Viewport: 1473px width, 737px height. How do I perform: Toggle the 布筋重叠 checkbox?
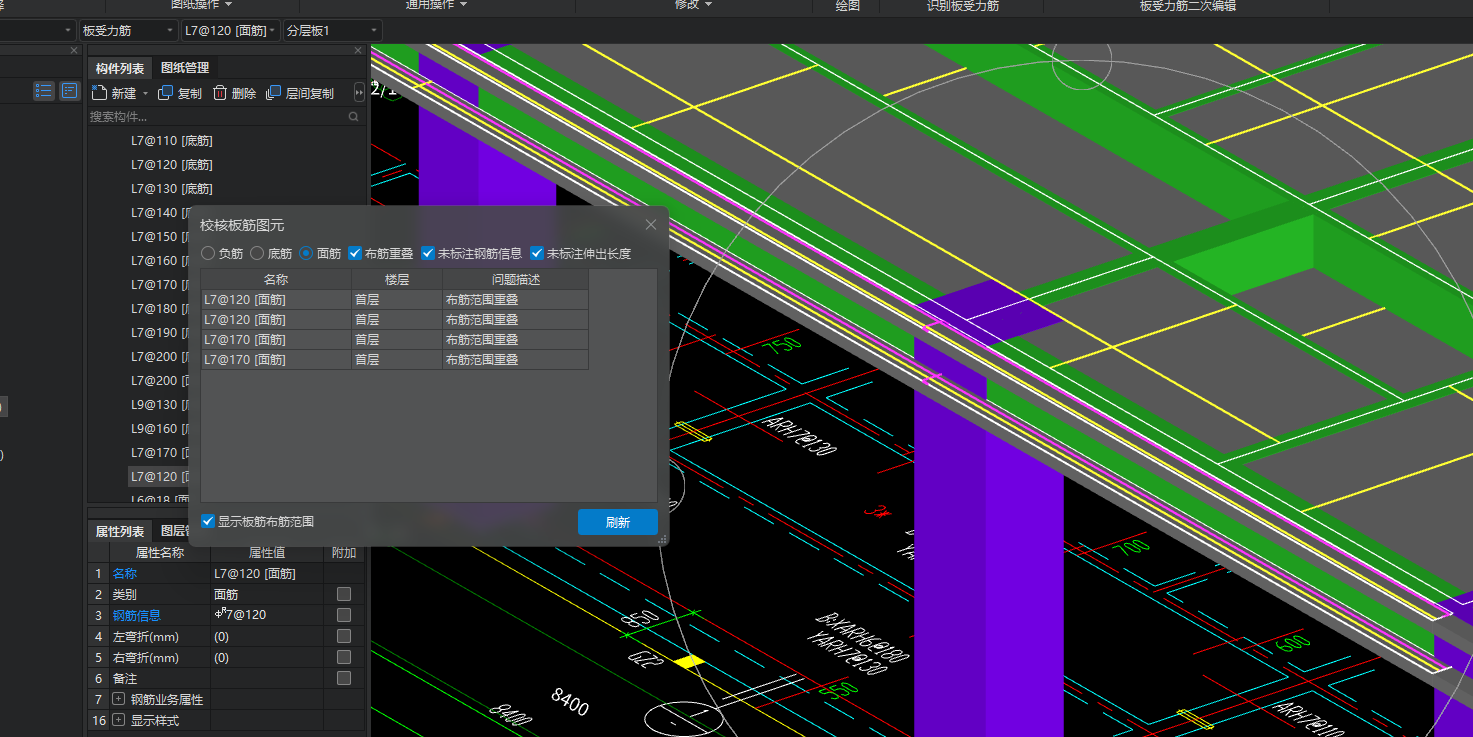coord(355,254)
